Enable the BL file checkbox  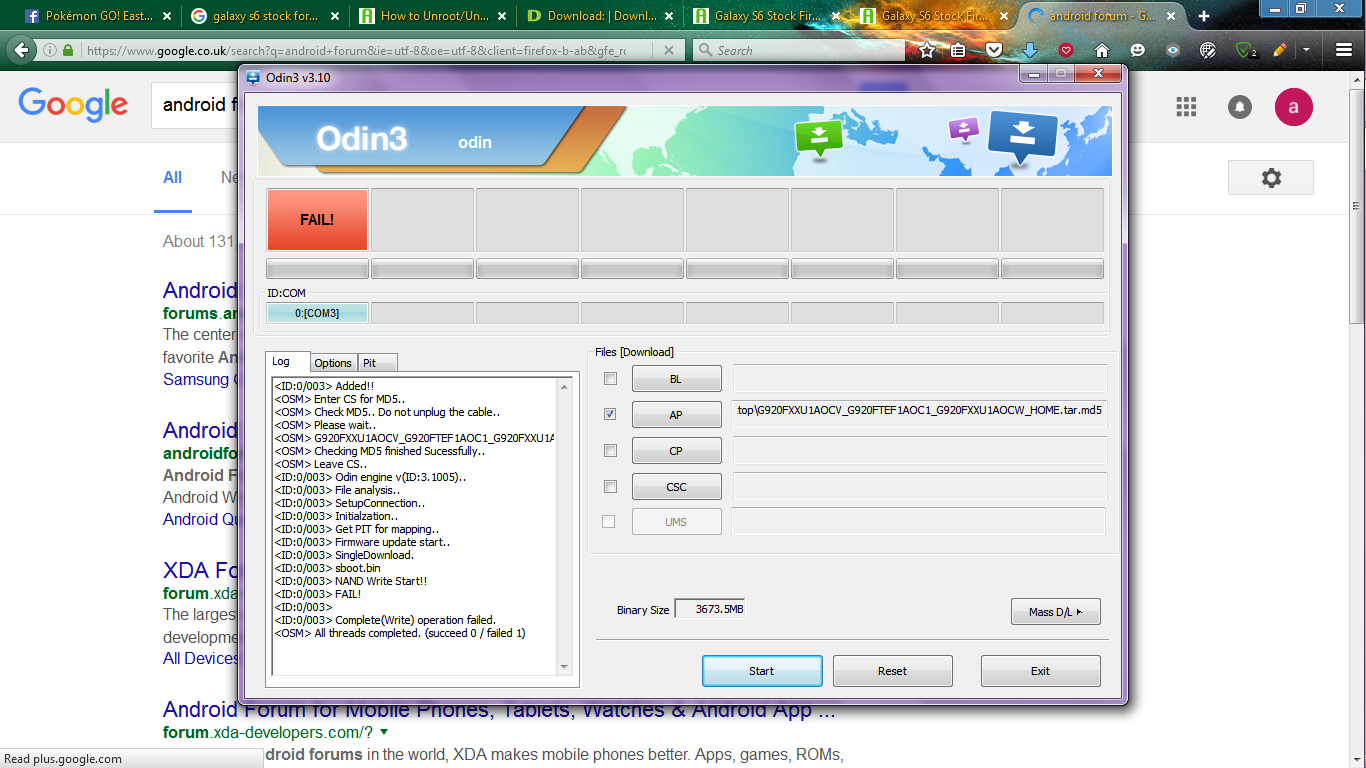pyautogui.click(x=610, y=379)
